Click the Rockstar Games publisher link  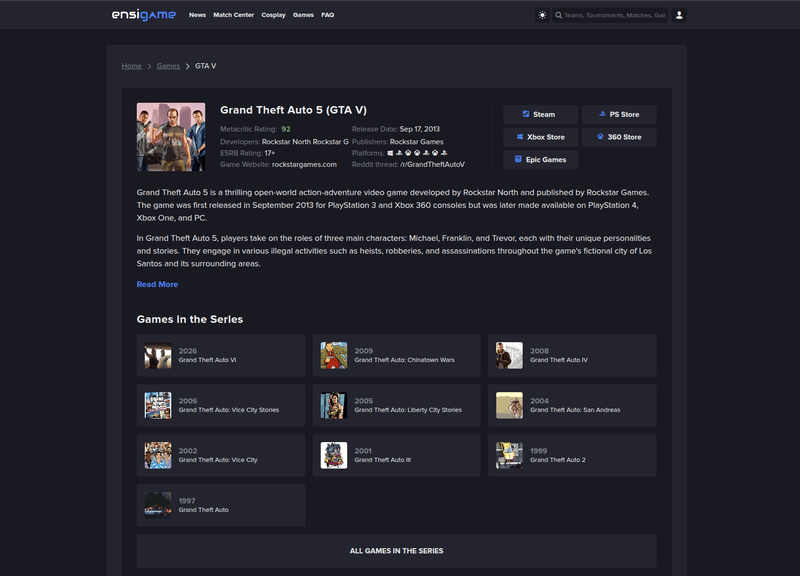coord(417,142)
